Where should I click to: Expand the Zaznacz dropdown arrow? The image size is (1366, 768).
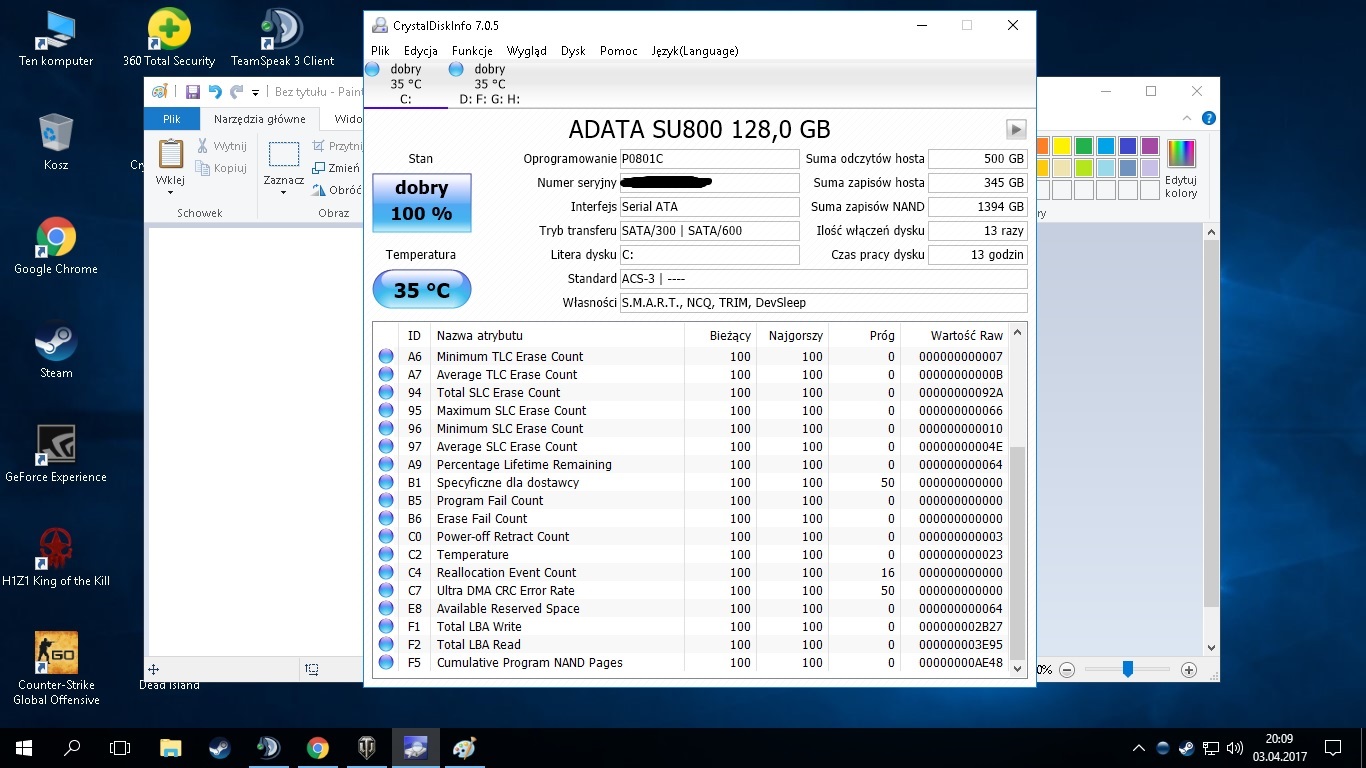click(x=284, y=192)
